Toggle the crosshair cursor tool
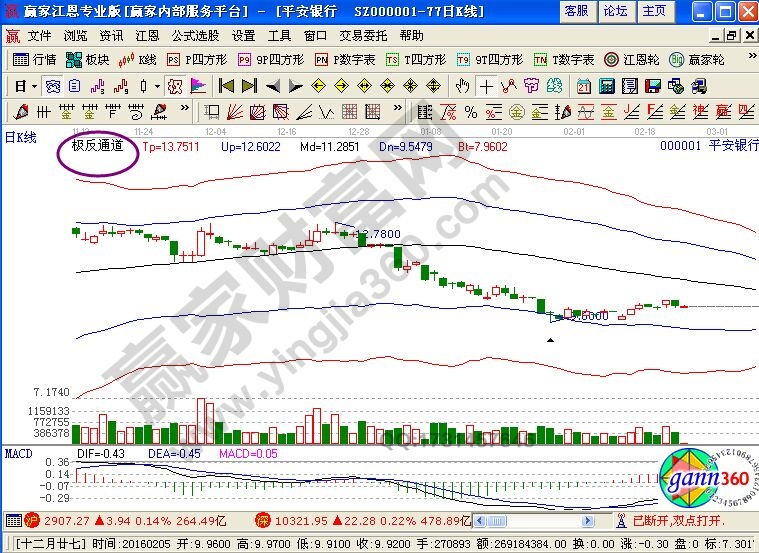 [x=486, y=86]
